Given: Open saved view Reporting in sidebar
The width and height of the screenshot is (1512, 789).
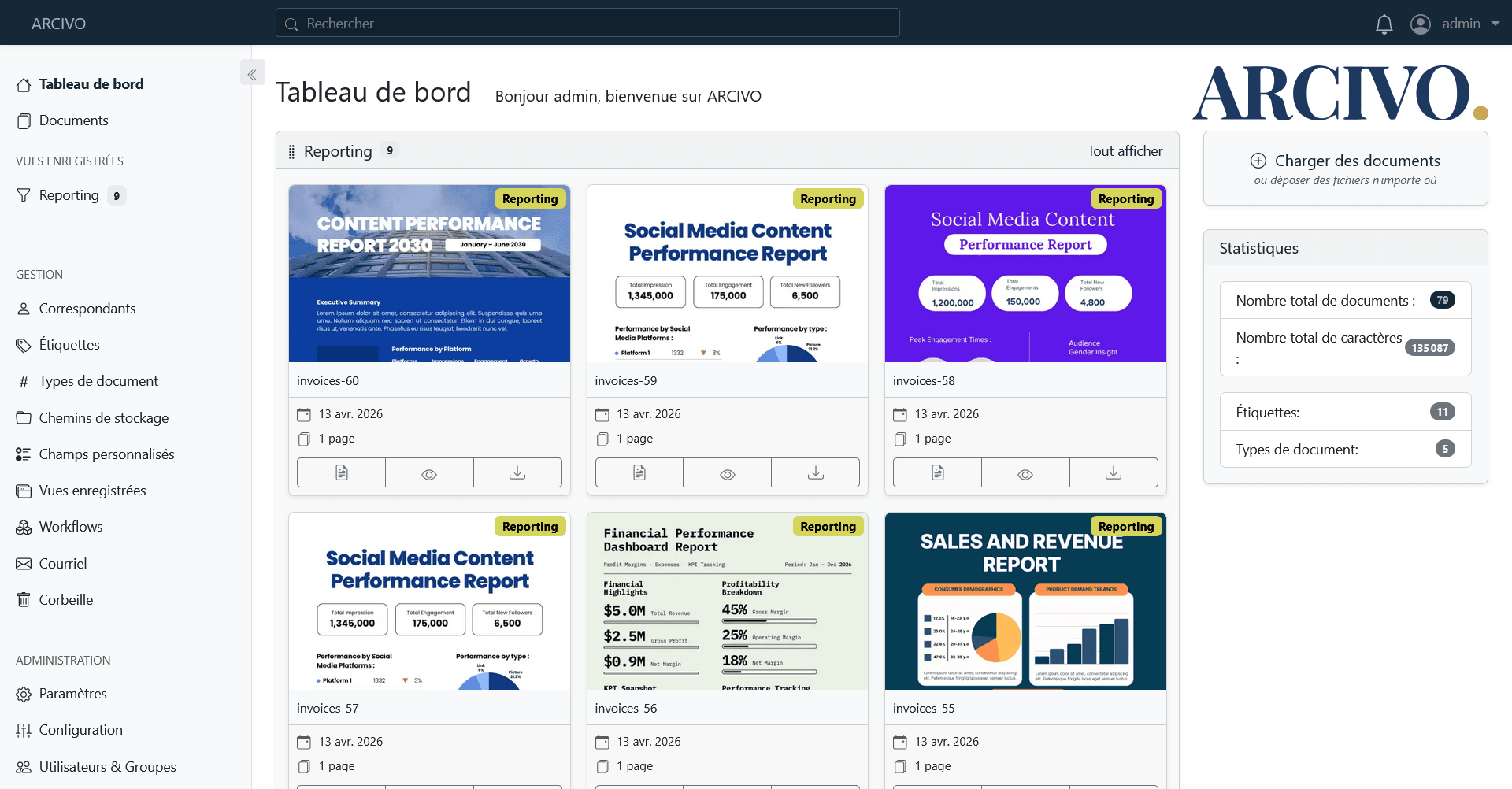Looking at the screenshot, I should pyautogui.click(x=69, y=195).
